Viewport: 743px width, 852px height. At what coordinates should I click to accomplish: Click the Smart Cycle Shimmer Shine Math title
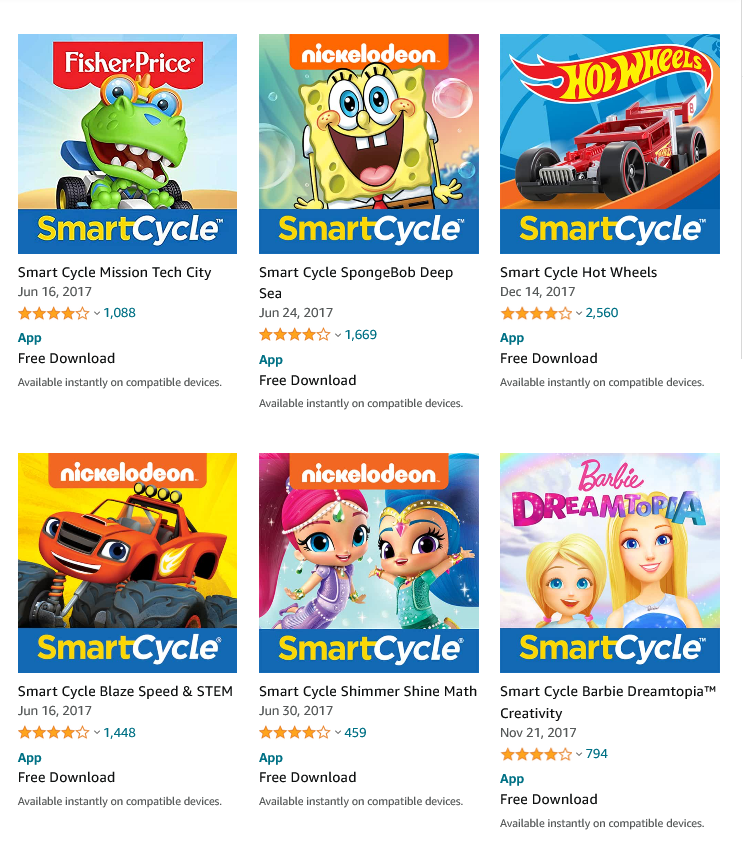coord(368,691)
